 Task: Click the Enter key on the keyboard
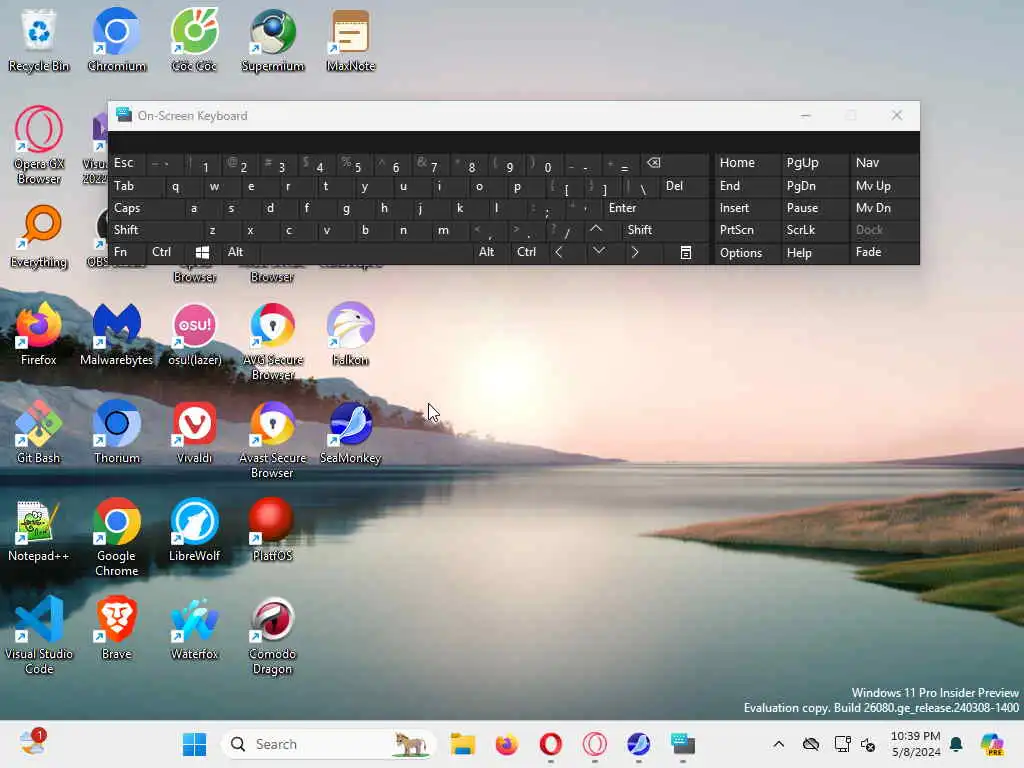(x=656, y=208)
